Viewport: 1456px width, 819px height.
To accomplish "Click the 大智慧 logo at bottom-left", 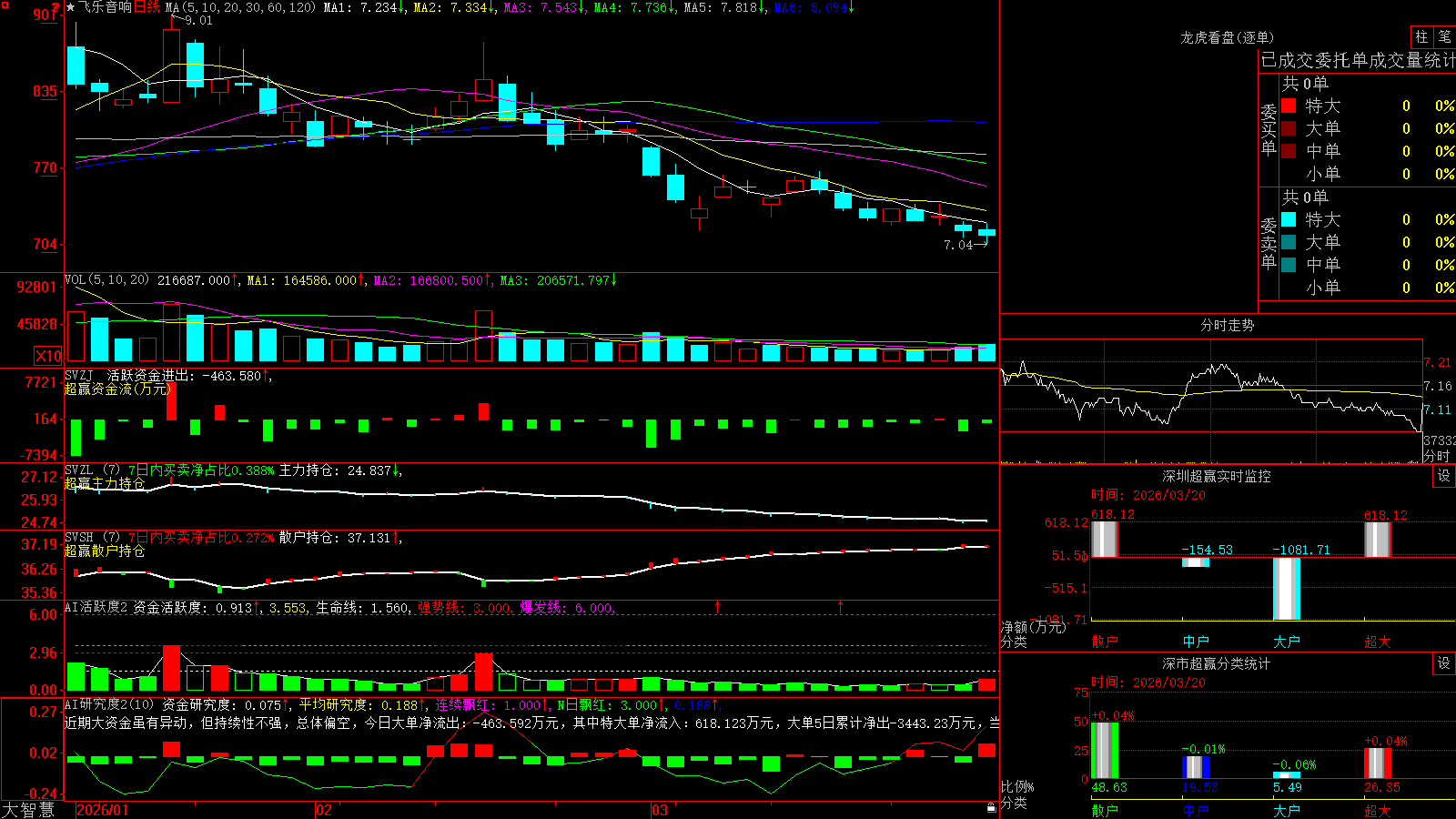I will 28,809.
